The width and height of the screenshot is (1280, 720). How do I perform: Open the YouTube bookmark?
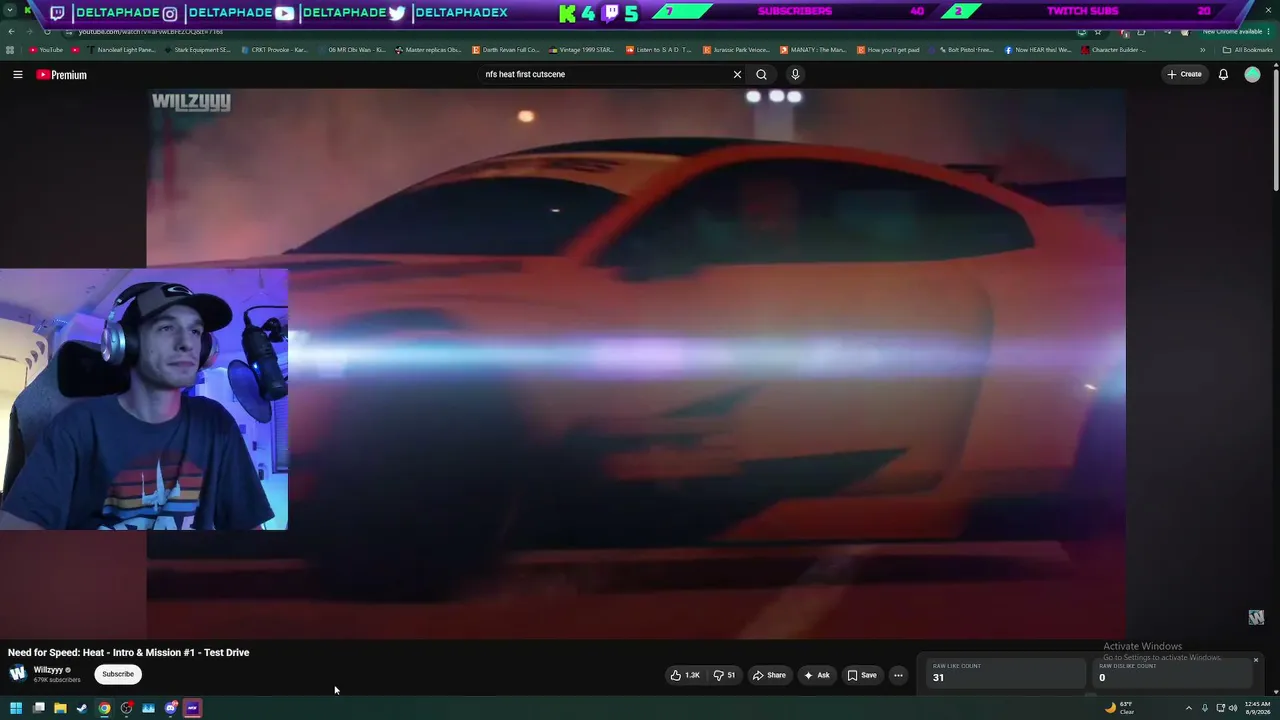coord(46,50)
